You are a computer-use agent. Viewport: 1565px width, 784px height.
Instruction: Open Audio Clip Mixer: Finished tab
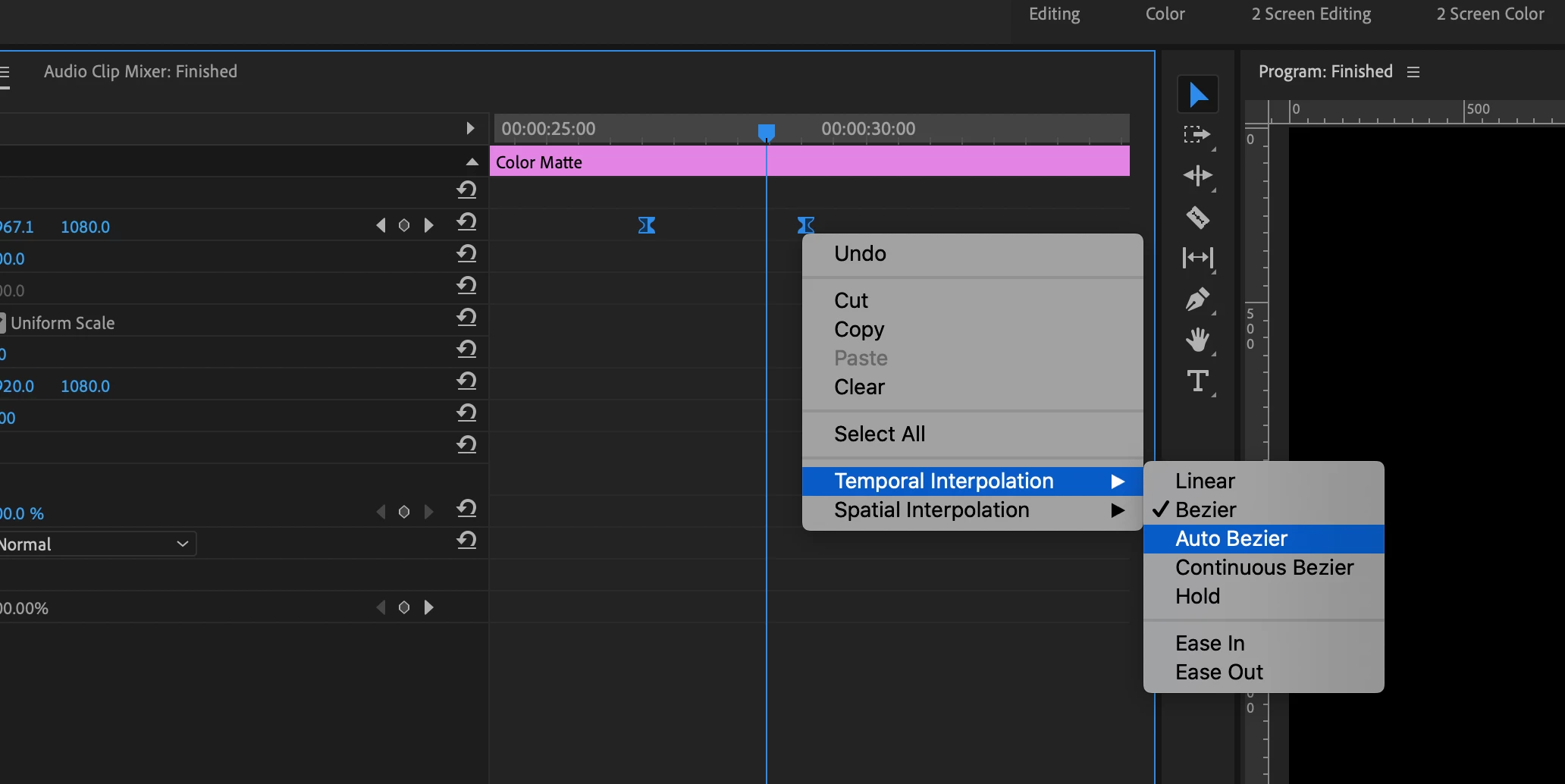pos(140,72)
